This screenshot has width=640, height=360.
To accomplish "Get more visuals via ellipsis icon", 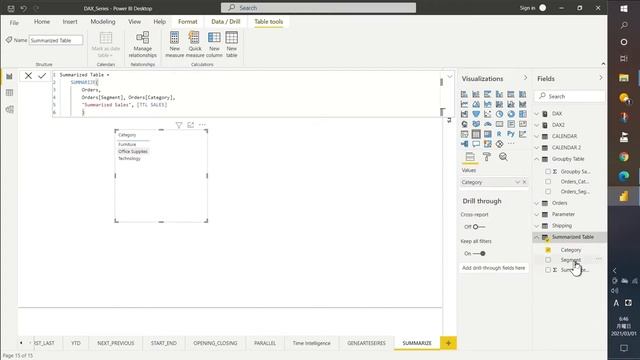I will click(x=511, y=144).
